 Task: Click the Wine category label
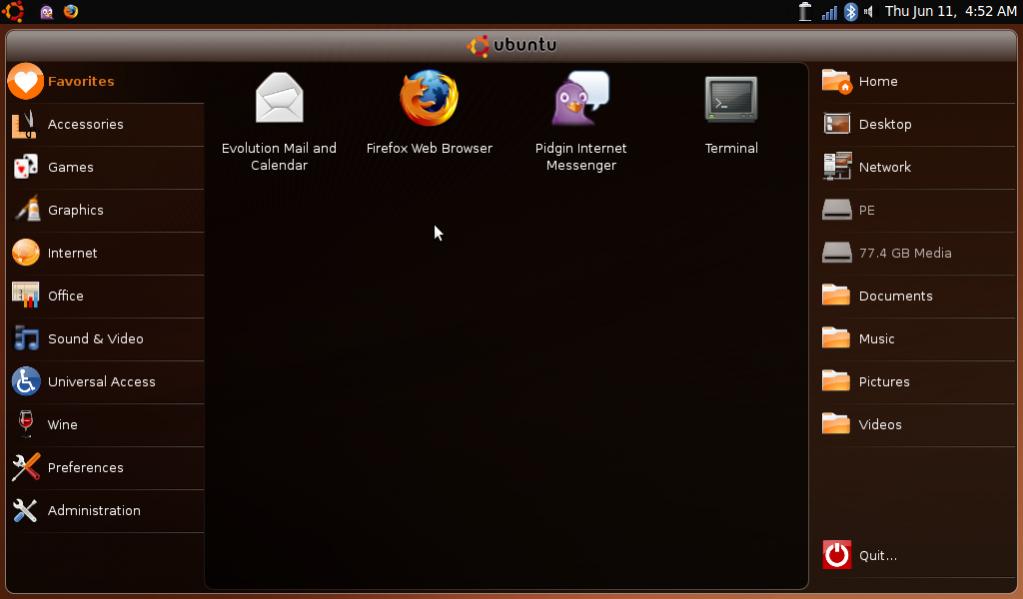(x=63, y=425)
